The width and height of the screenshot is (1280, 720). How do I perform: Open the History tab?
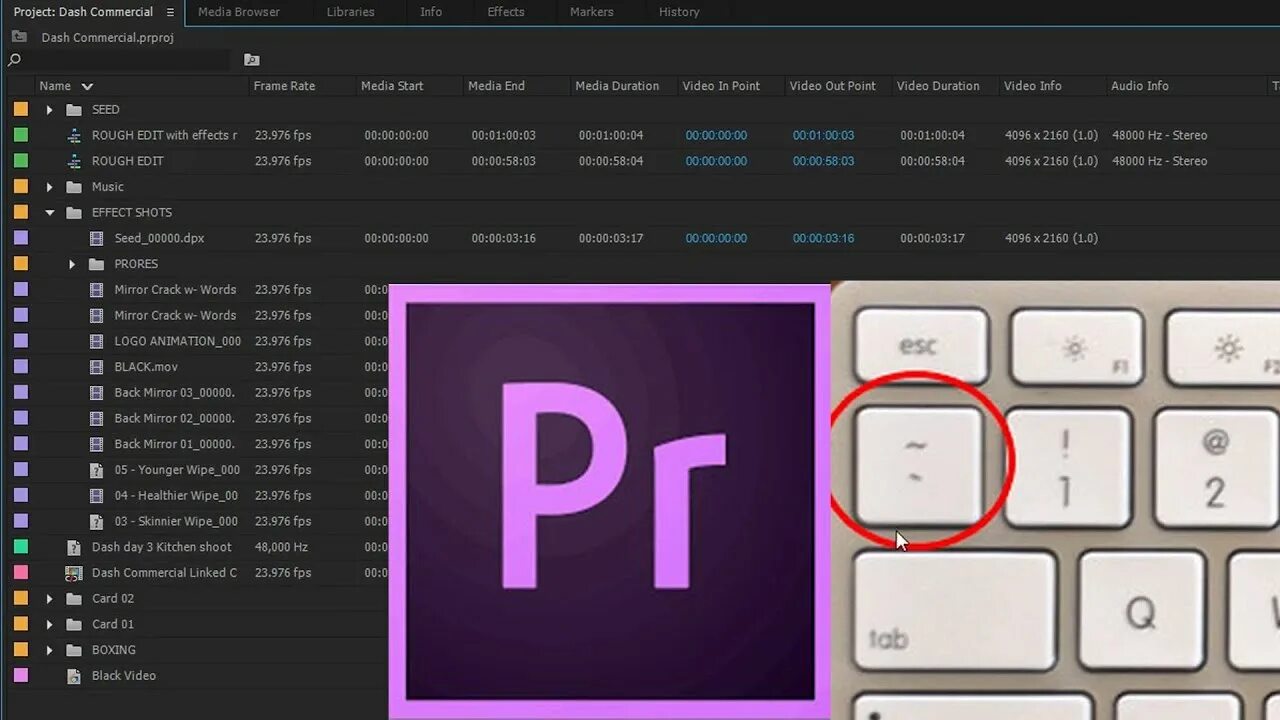click(679, 12)
